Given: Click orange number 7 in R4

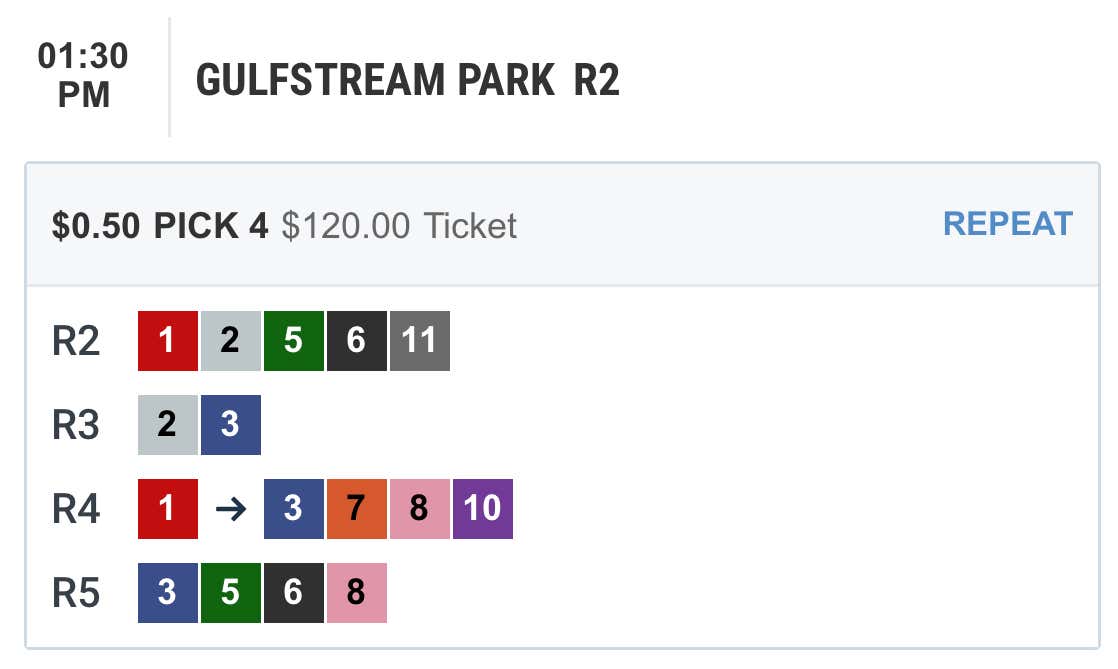Looking at the screenshot, I should point(357,509).
